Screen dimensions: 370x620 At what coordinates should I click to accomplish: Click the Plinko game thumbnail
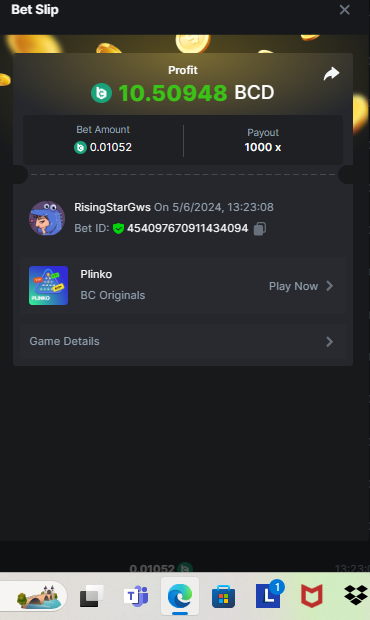point(48,285)
